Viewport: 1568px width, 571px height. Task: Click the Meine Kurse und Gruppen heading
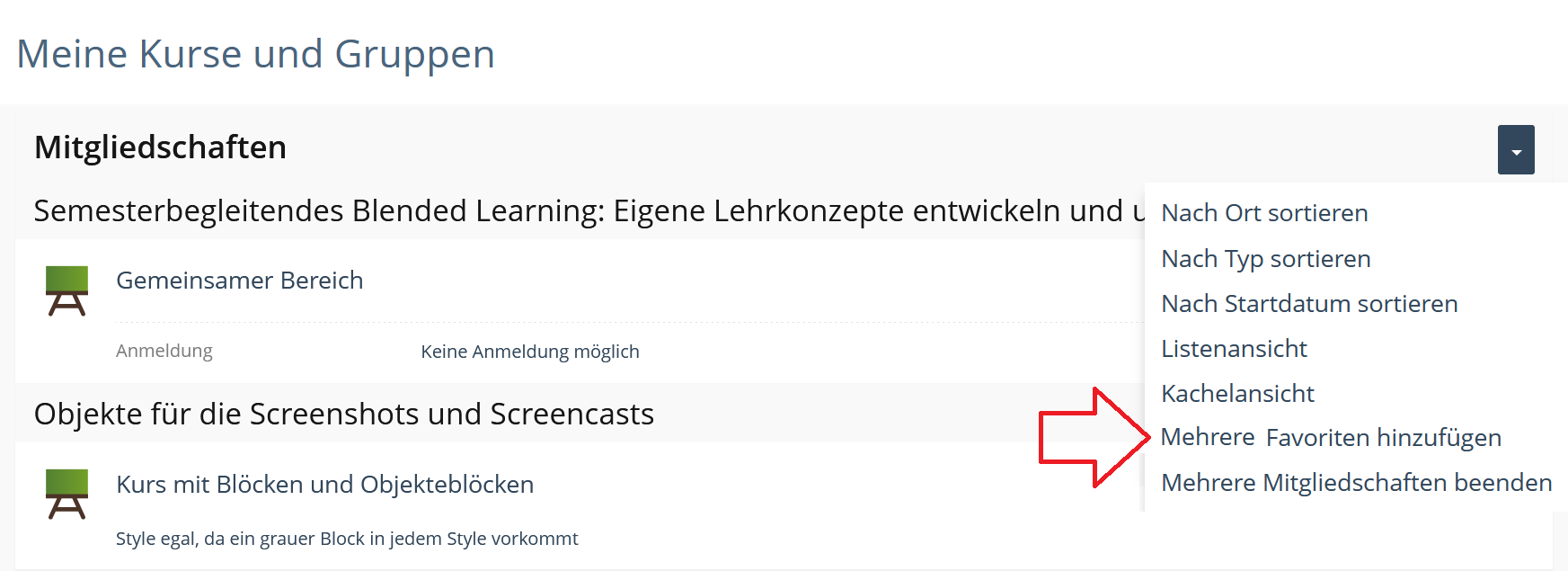(x=256, y=54)
